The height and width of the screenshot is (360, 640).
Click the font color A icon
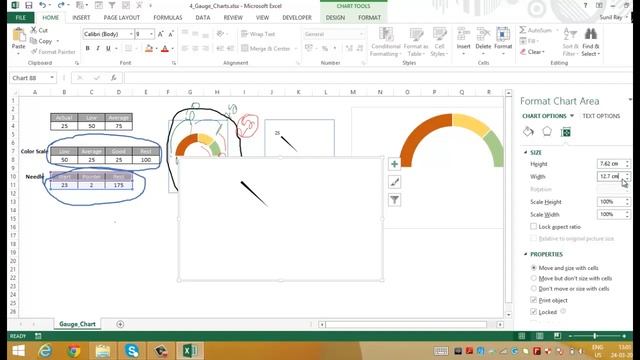[x=165, y=49]
